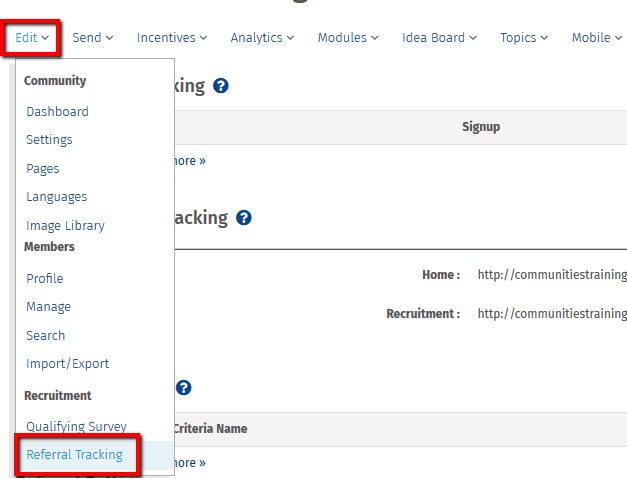The height and width of the screenshot is (479, 627).
Task: Expand the Analytics menu
Action: coord(262,38)
